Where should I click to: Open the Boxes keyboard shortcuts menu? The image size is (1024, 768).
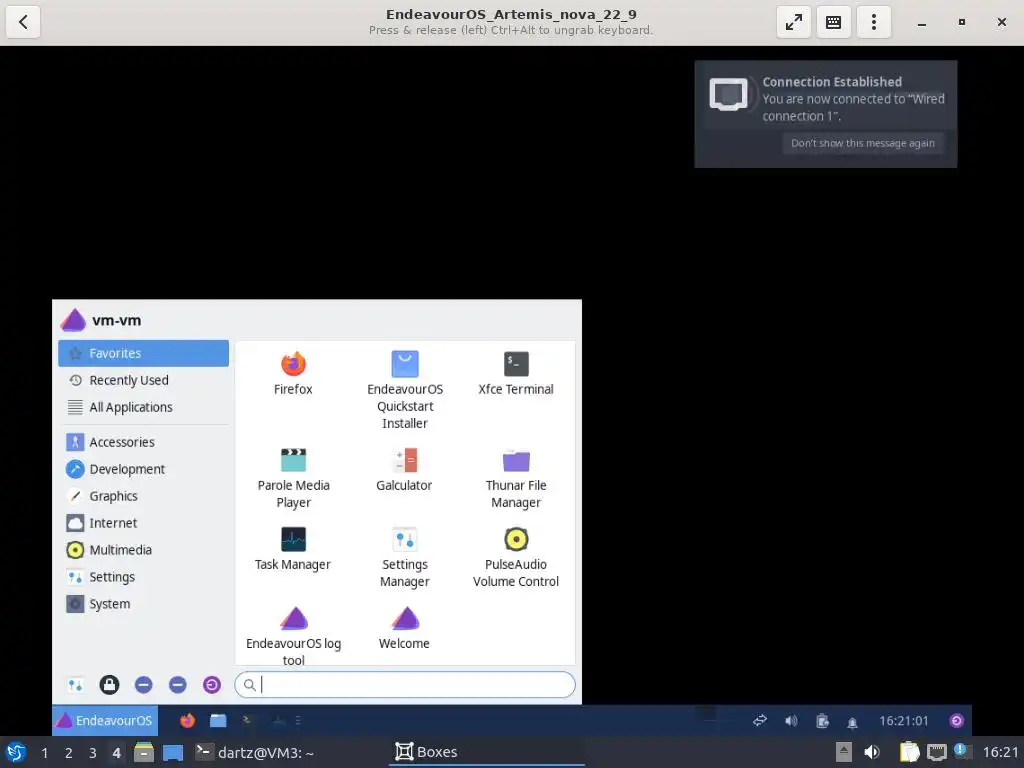pyautogui.click(x=833, y=22)
